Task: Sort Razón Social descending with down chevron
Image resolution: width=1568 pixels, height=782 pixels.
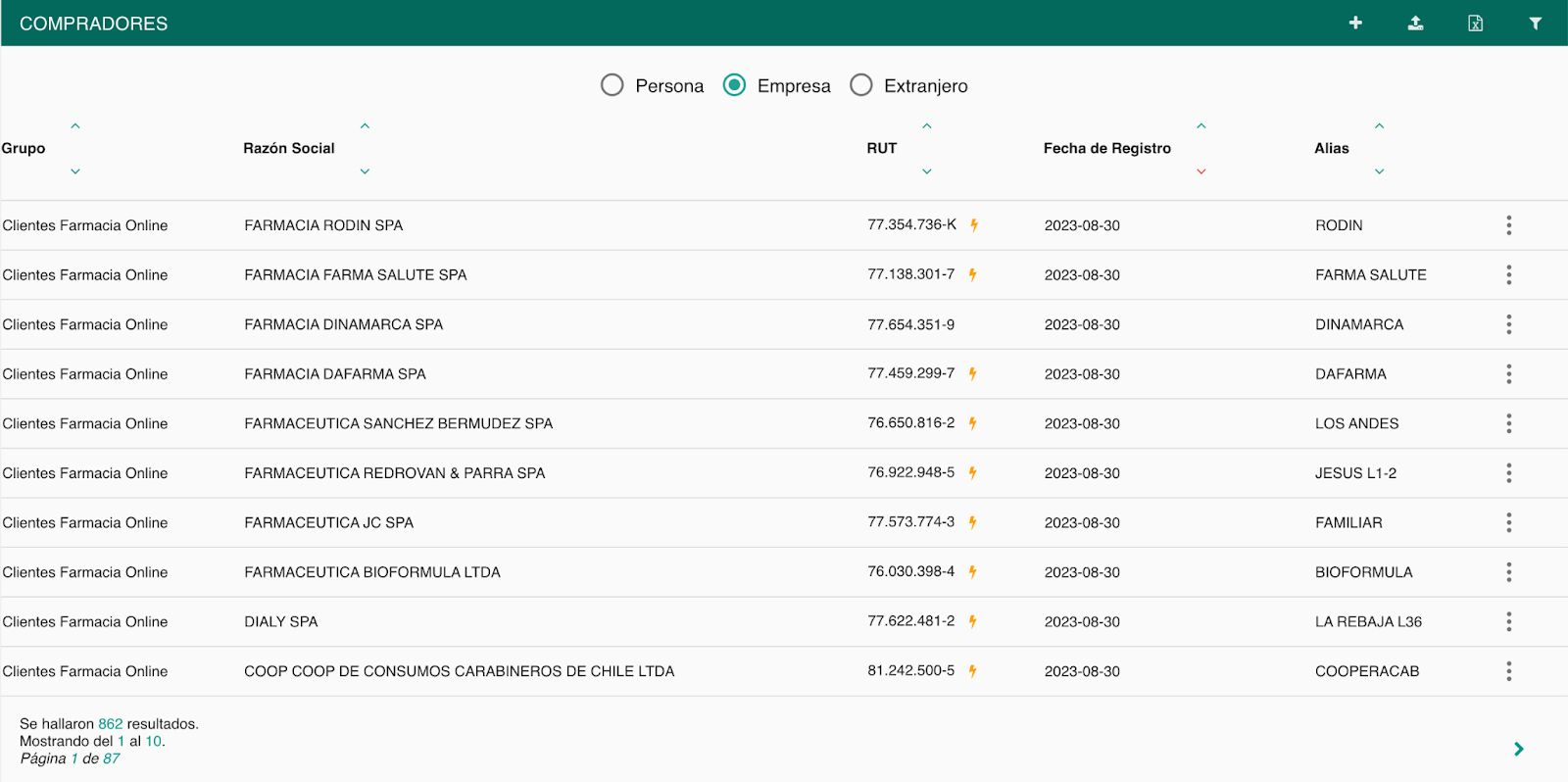Action: point(365,171)
